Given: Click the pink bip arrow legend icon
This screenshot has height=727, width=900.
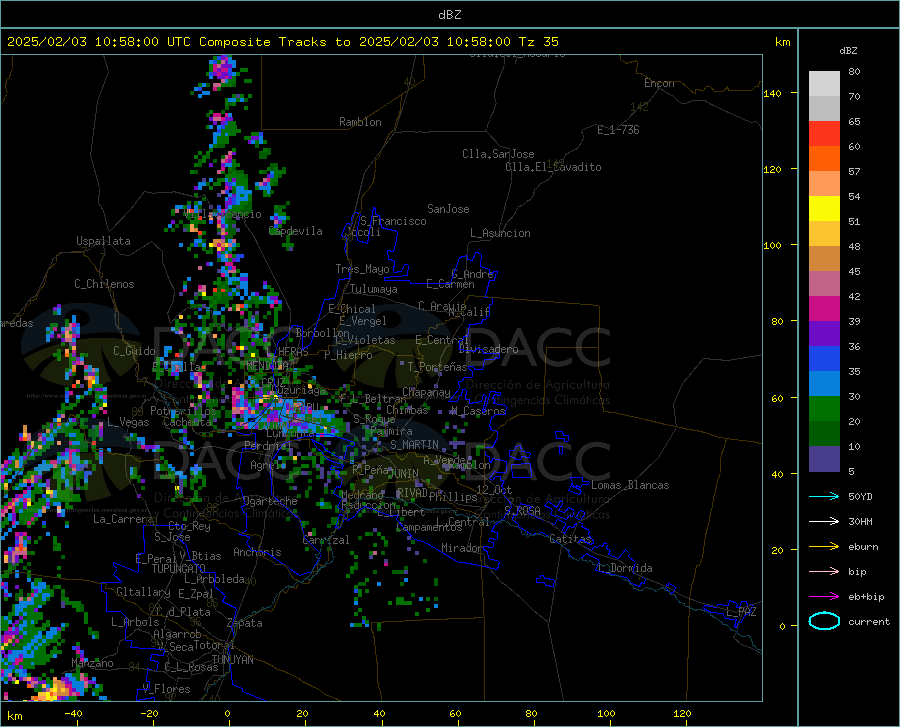Looking at the screenshot, I should click(x=824, y=572).
